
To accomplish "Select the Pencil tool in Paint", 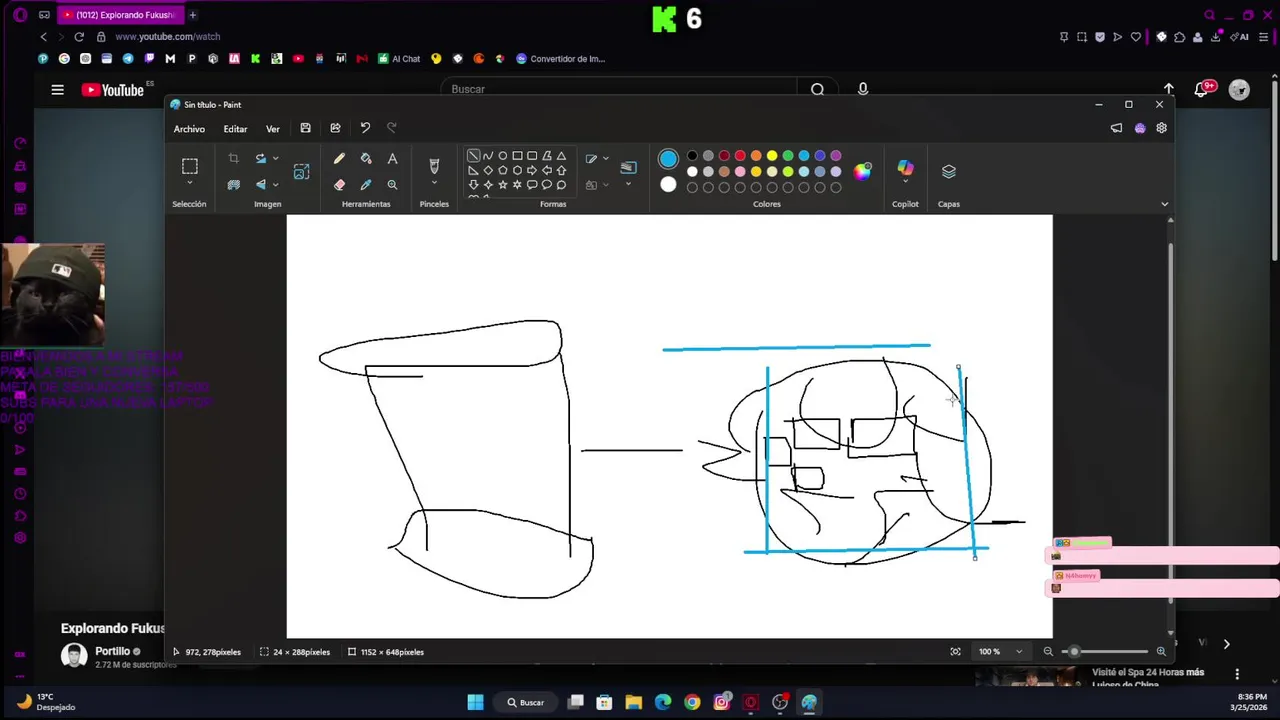I will [x=339, y=159].
